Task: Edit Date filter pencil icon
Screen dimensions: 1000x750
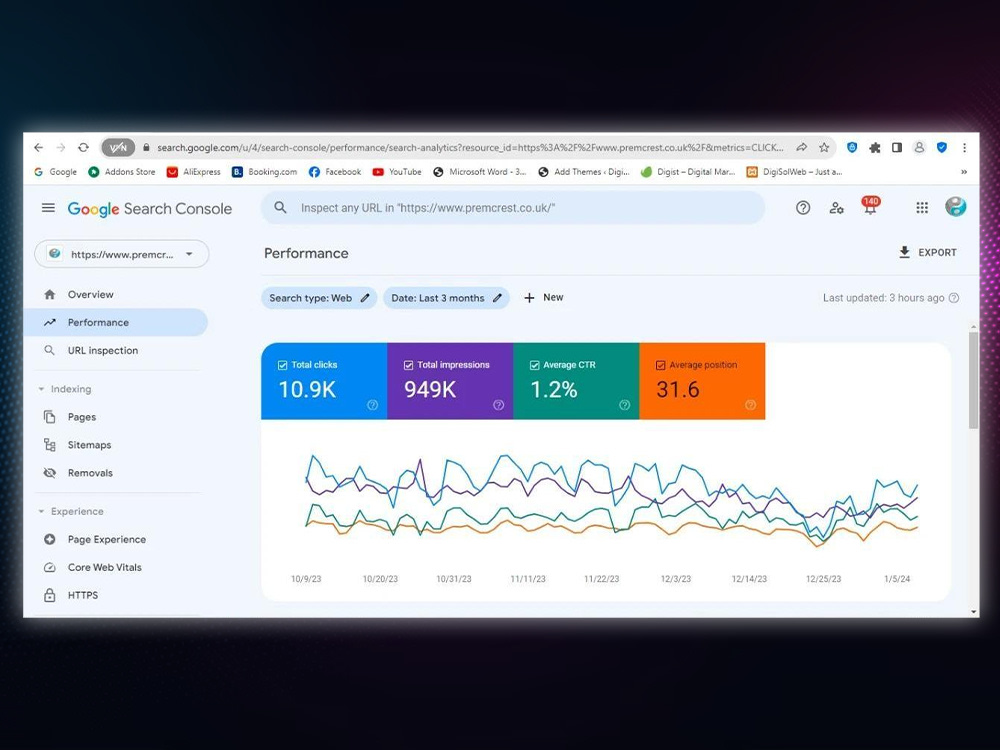Action: (x=497, y=298)
